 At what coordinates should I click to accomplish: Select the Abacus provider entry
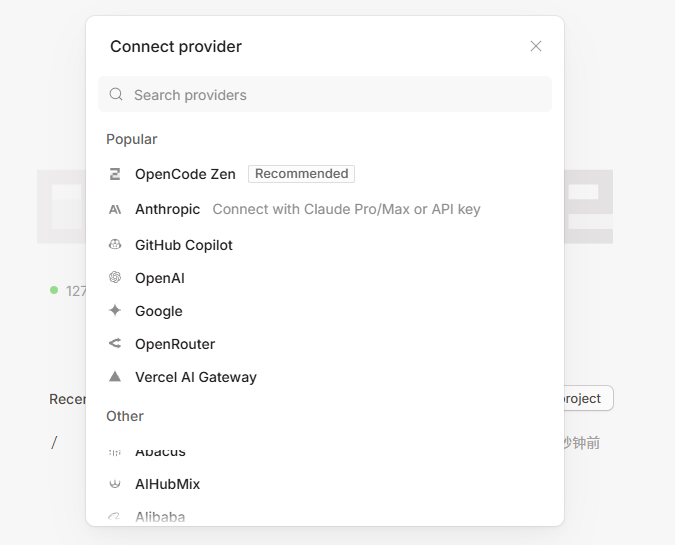(160, 453)
